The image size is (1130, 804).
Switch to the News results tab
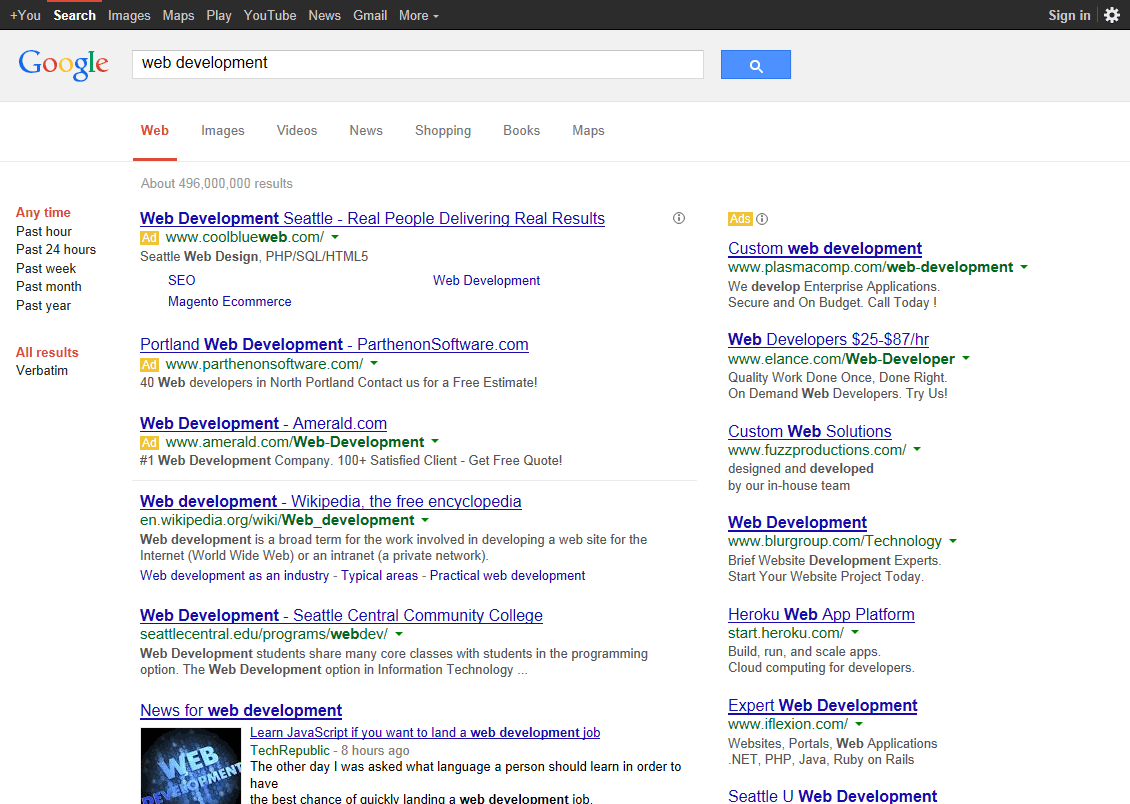[366, 130]
